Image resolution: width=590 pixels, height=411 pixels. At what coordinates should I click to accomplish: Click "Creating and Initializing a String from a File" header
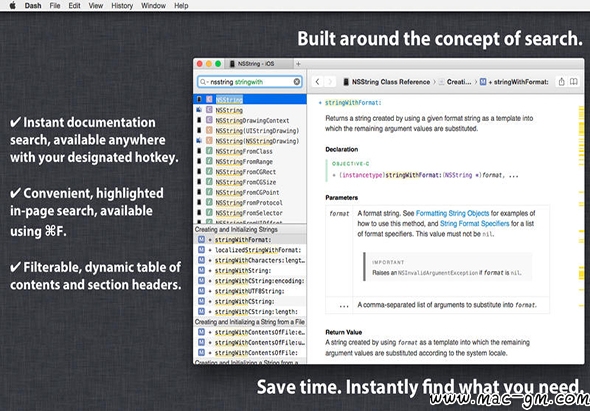(250, 322)
